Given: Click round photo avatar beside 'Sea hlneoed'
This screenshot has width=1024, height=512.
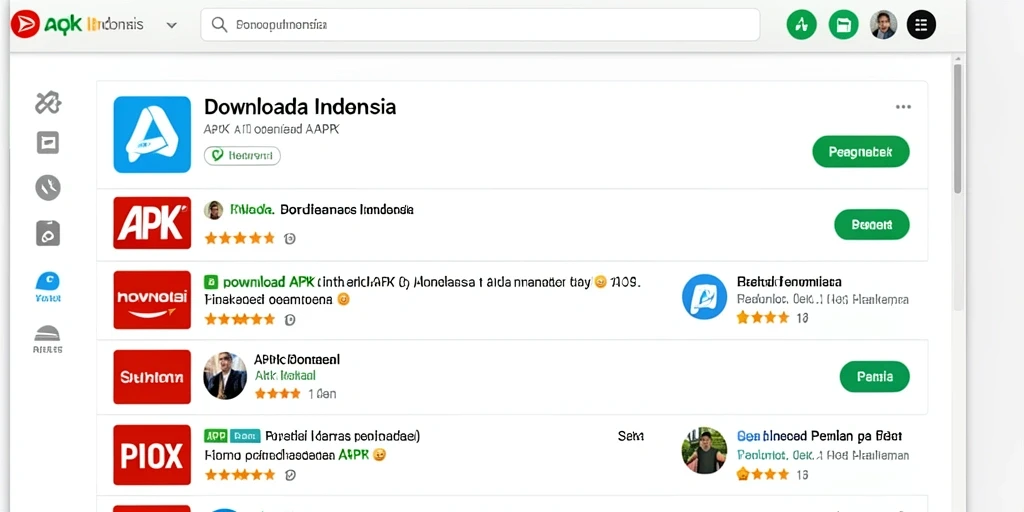Looking at the screenshot, I should click(704, 451).
